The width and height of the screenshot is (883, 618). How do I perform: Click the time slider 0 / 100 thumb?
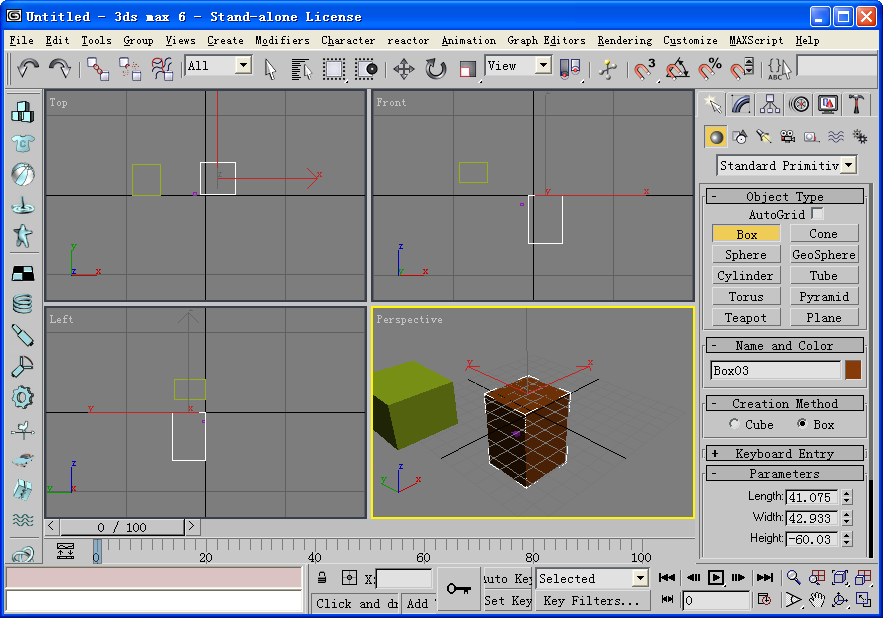122,527
